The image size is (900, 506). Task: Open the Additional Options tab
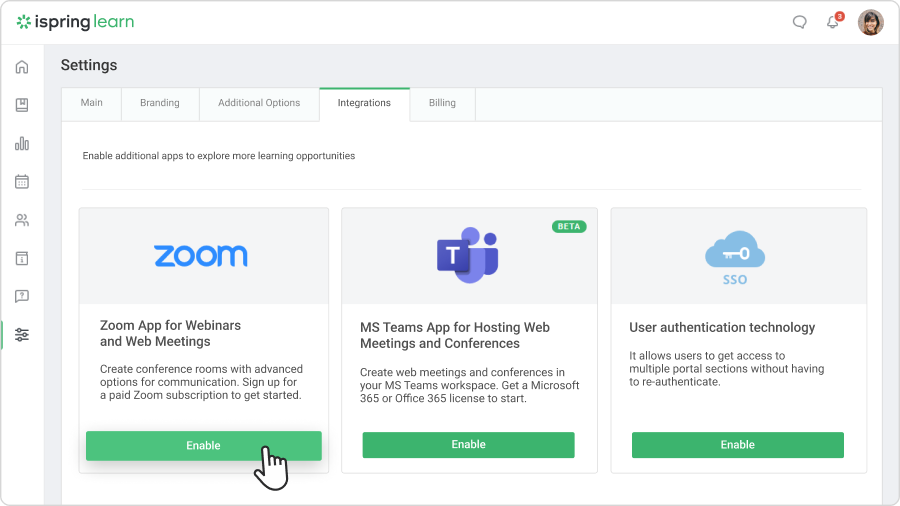[x=259, y=103]
